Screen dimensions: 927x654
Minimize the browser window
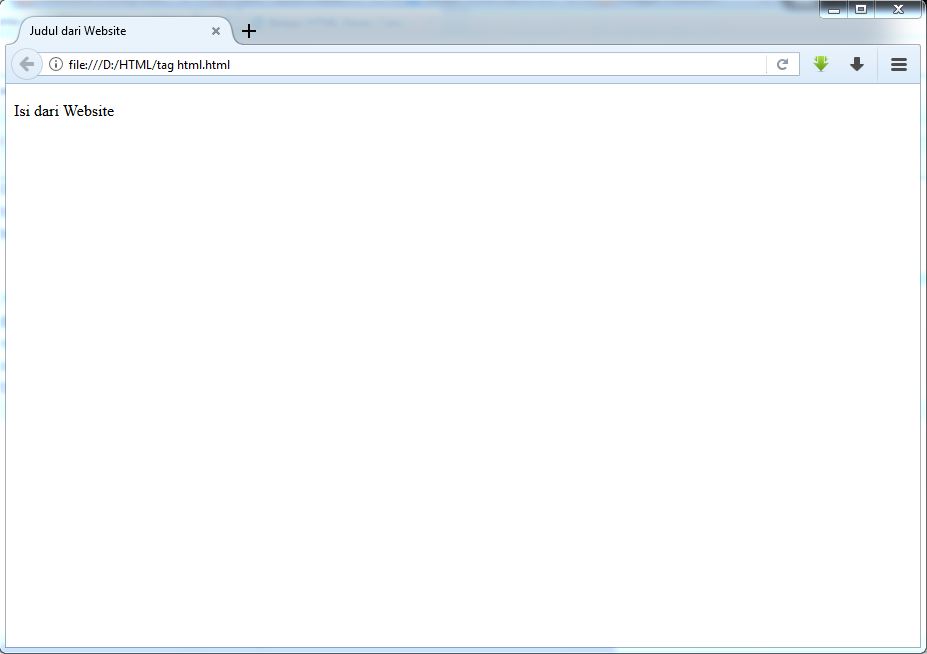[x=833, y=8]
